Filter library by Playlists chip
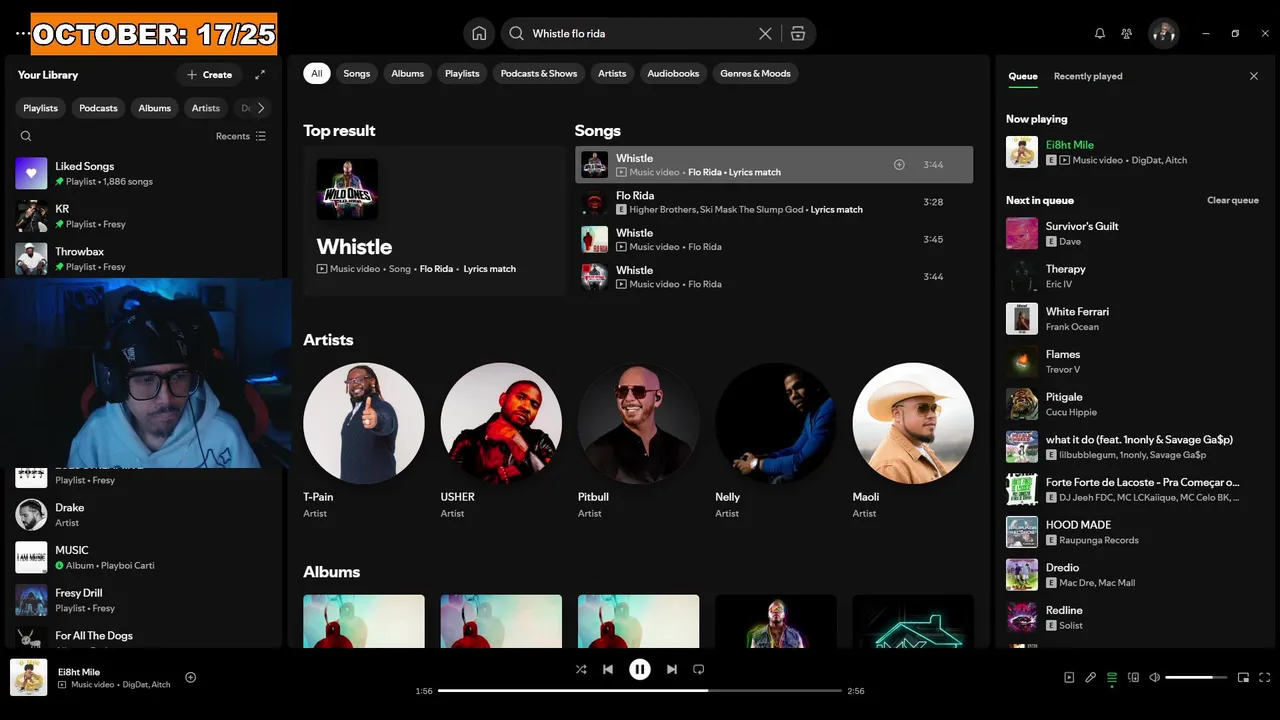The image size is (1280, 720). [x=41, y=108]
